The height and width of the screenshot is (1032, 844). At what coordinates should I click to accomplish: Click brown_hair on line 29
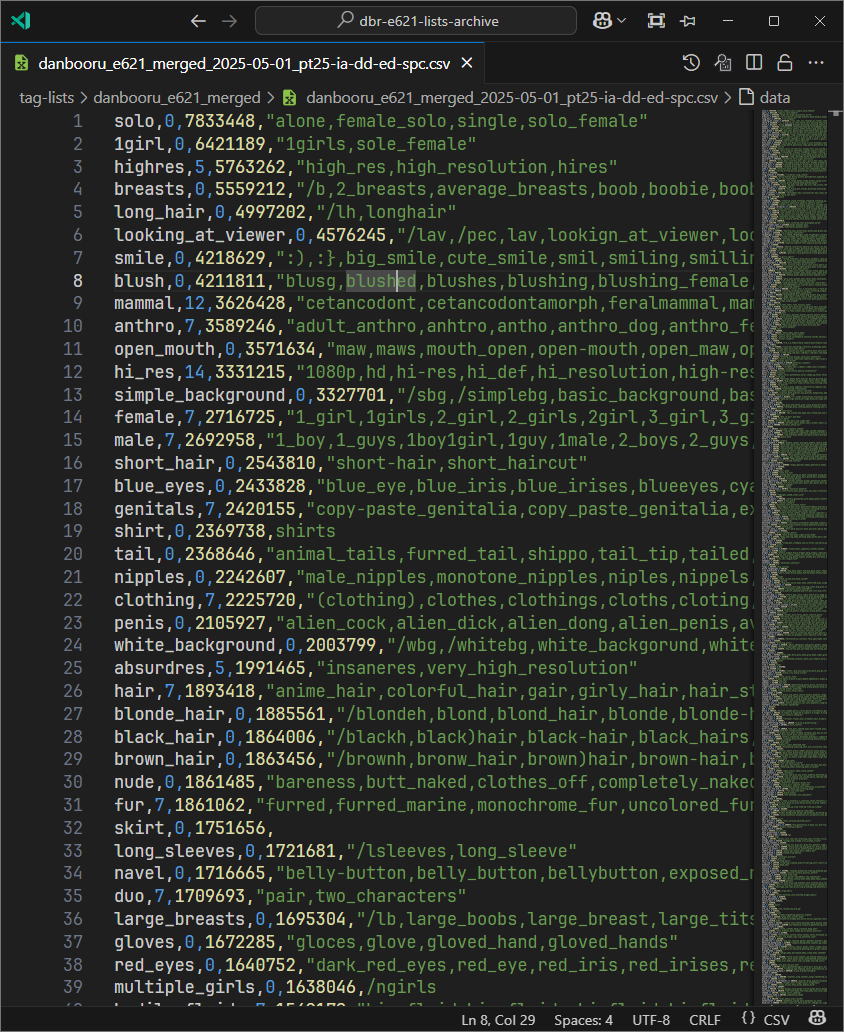pos(165,760)
